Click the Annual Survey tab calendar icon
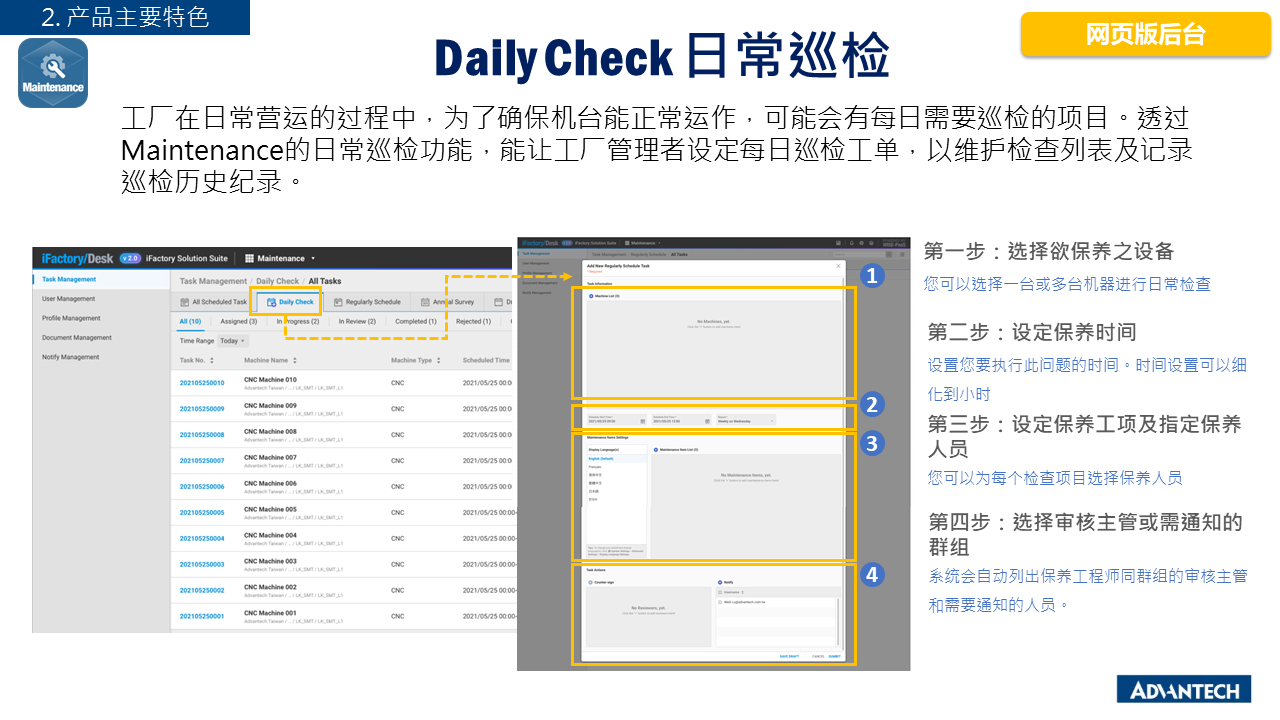The width and height of the screenshot is (1280, 720). (425, 302)
